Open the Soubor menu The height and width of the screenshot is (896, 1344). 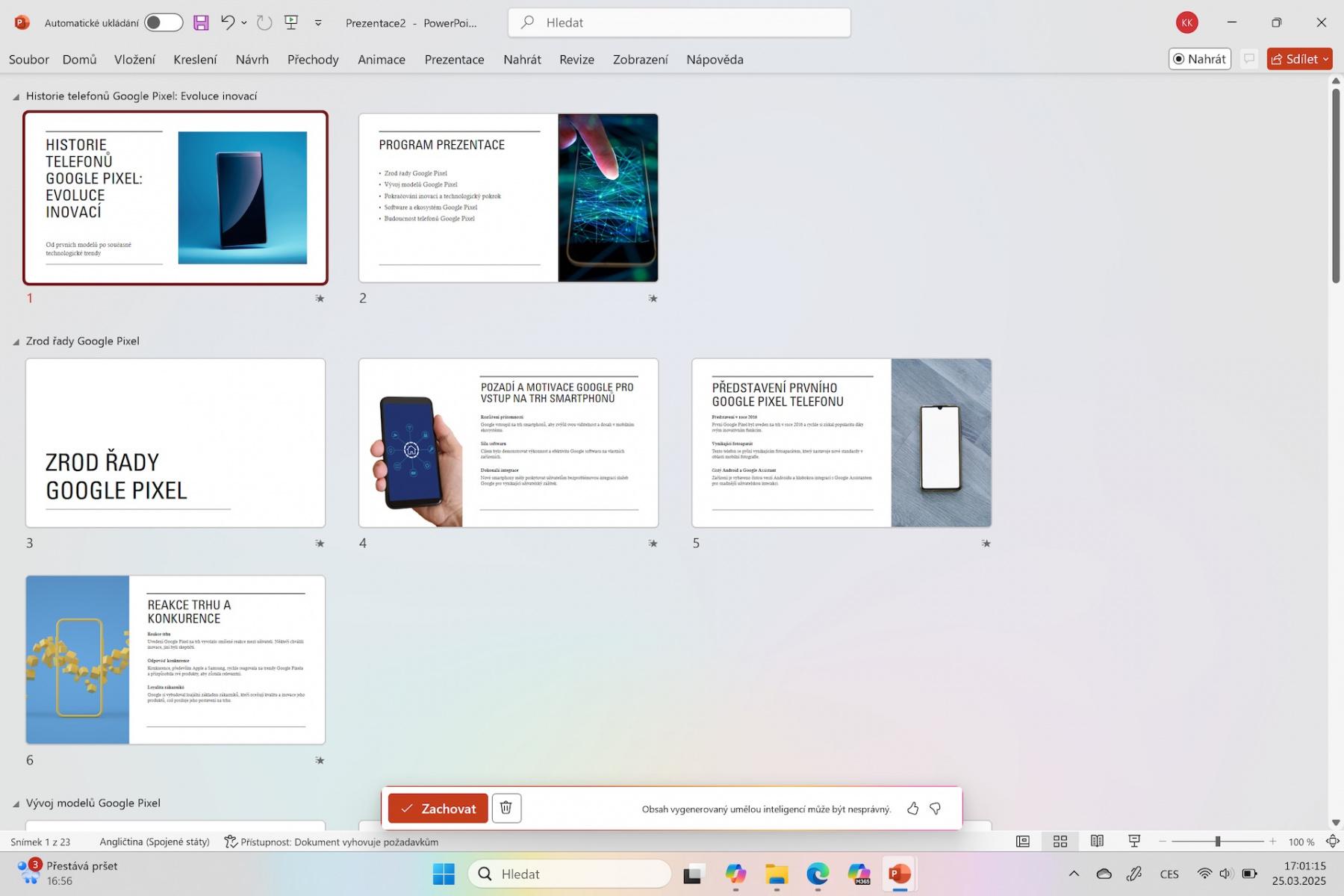coord(29,59)
